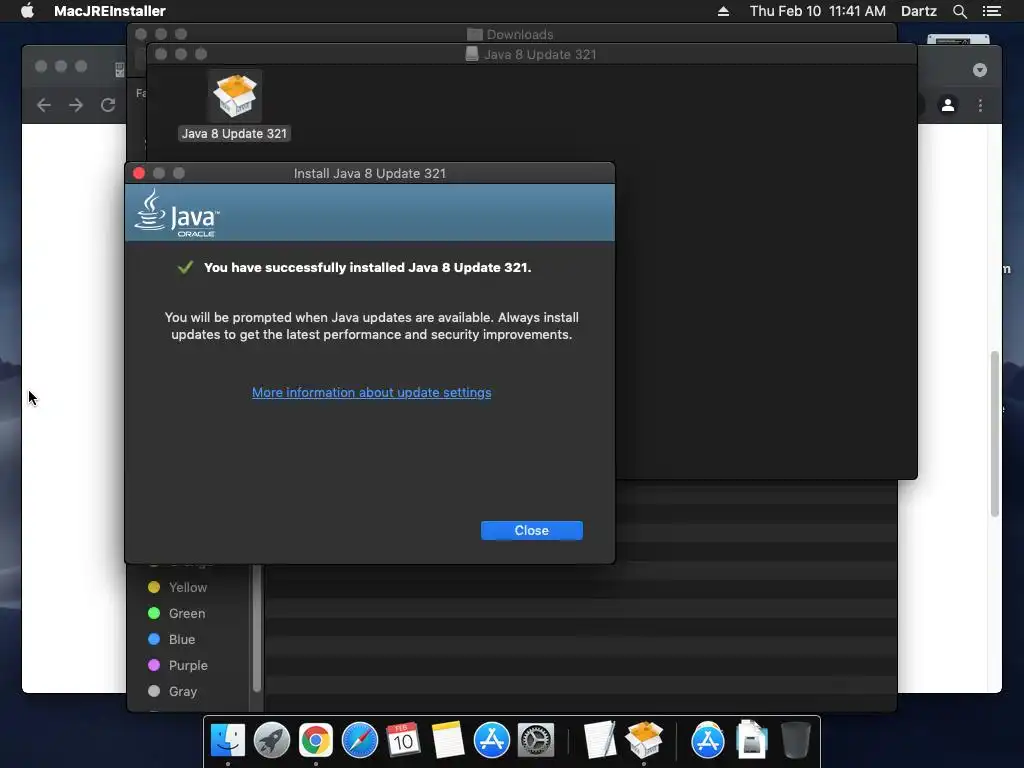Open Safari from the Dock
Image resolution: width=1024 pixels, height=768 pixels.
(359, 740)
